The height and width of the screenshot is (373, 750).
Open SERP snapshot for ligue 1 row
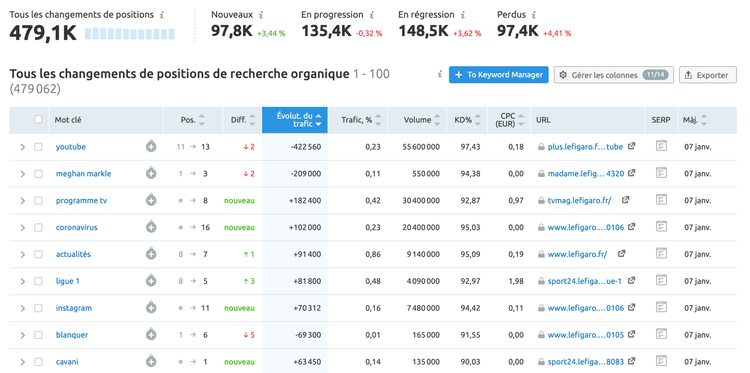click(x=661, y=280)
